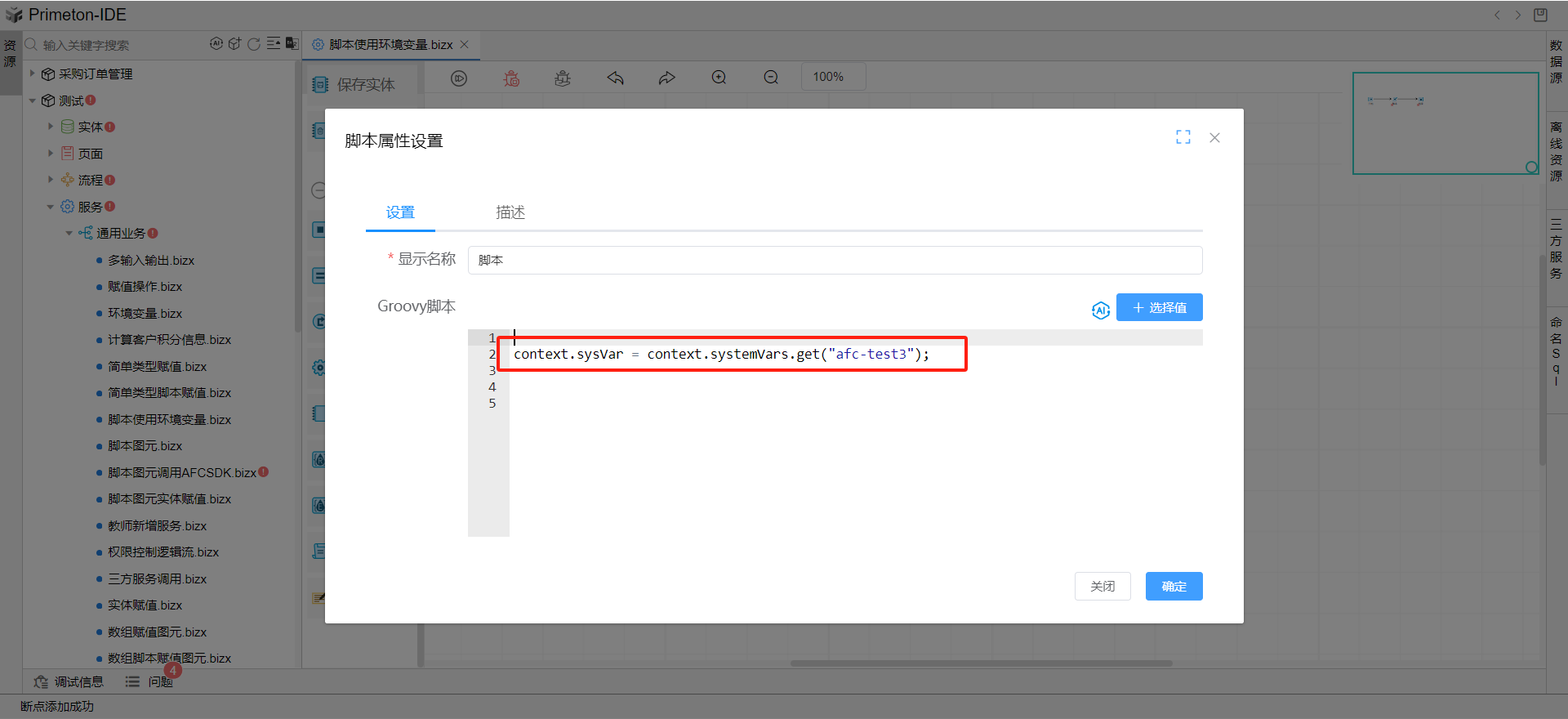Click the zoom out magnifier icon

771,78
